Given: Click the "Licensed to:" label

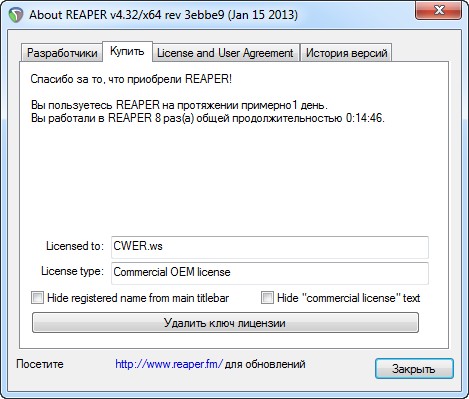Looking at the screenshot, I should click(x=75, y=246).
